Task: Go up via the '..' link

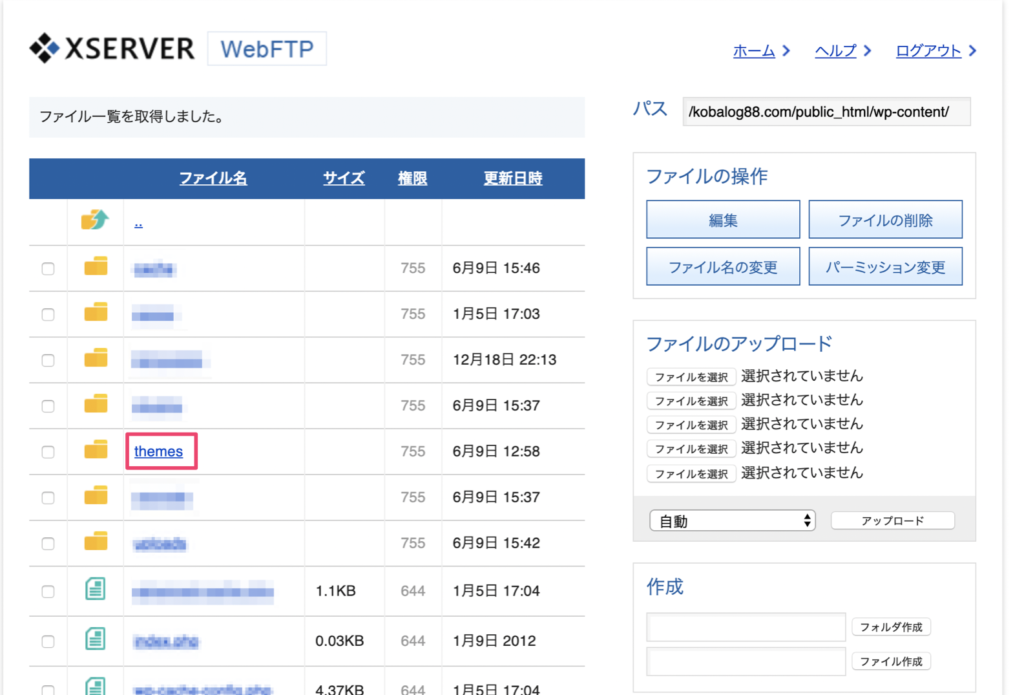Action: (x=138, y=223)
